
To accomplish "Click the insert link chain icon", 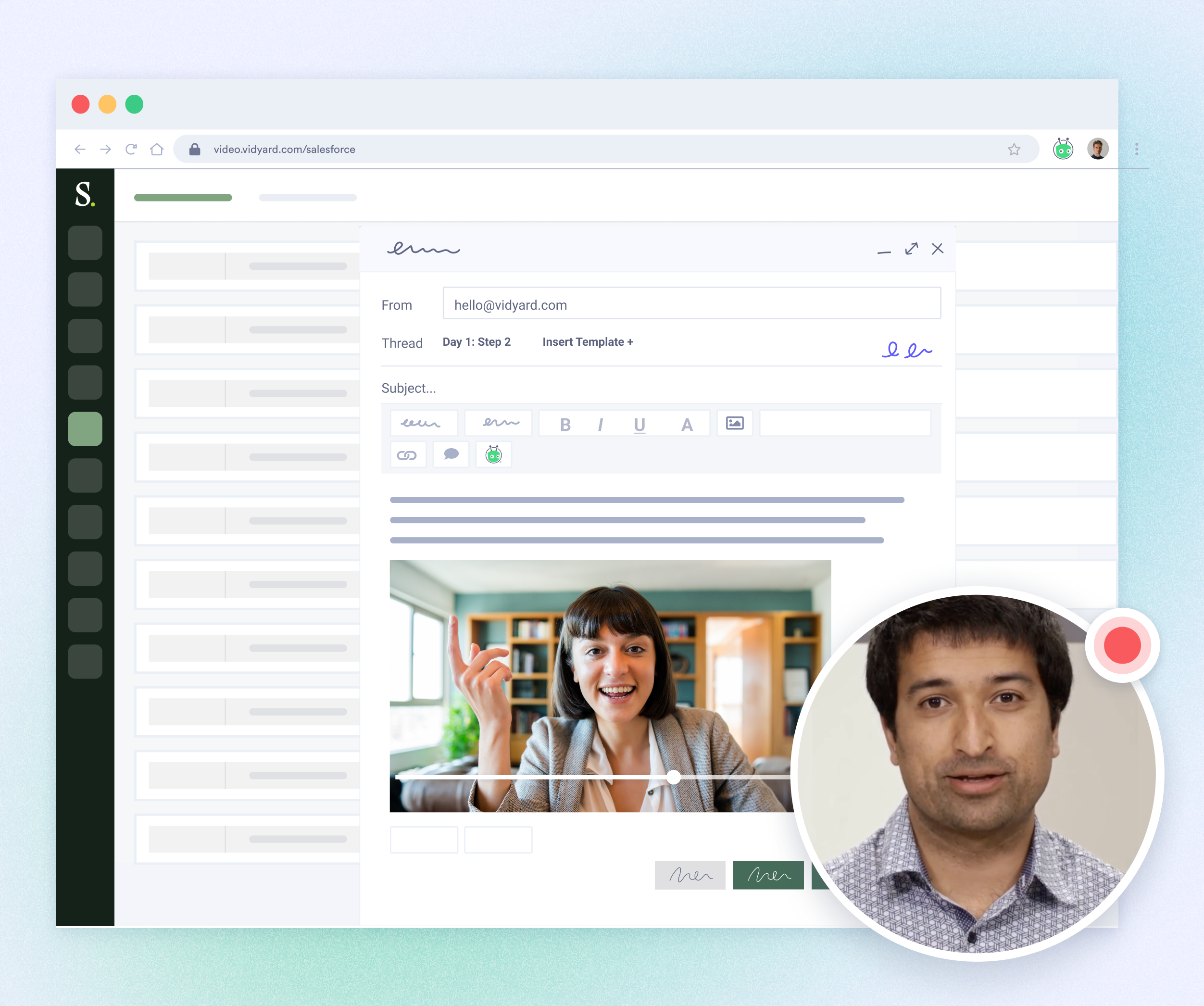I will (407, 455).
